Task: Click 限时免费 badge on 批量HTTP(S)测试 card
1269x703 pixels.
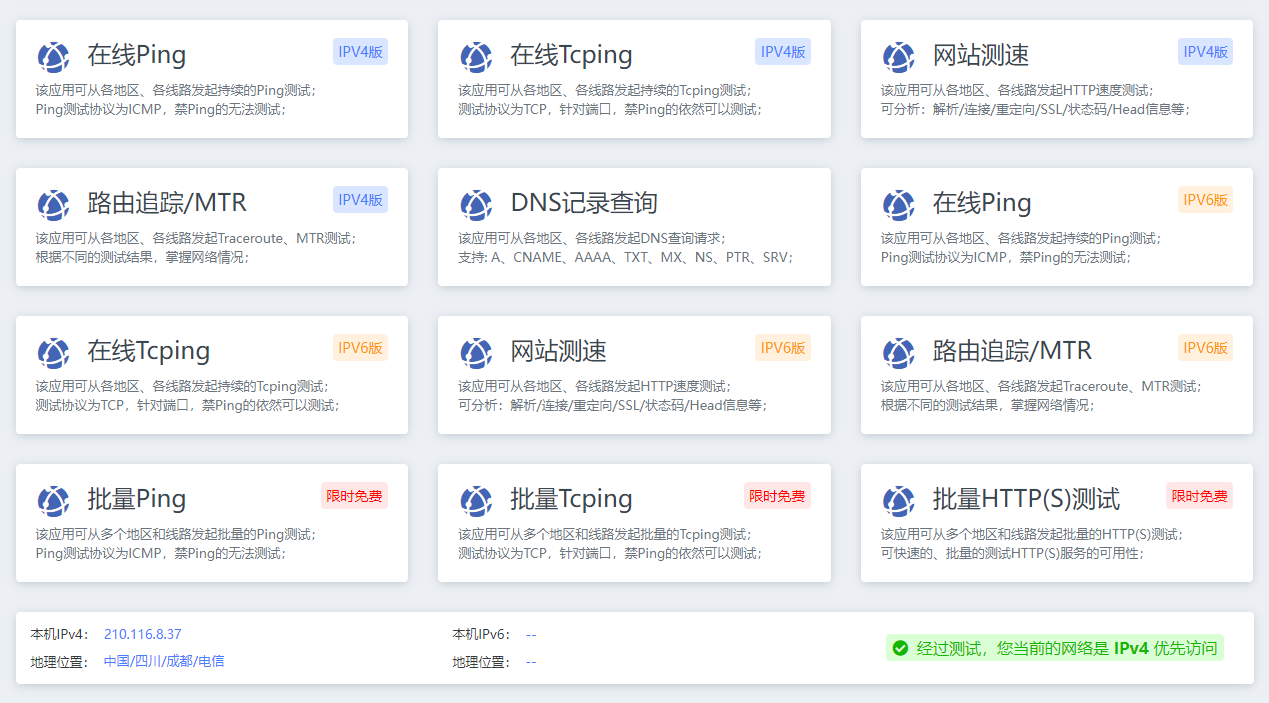Action: coord(1199,496)
